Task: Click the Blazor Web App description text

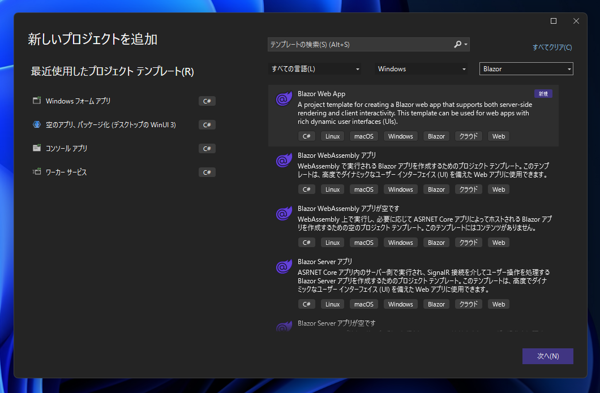Action: pos(415,113)
